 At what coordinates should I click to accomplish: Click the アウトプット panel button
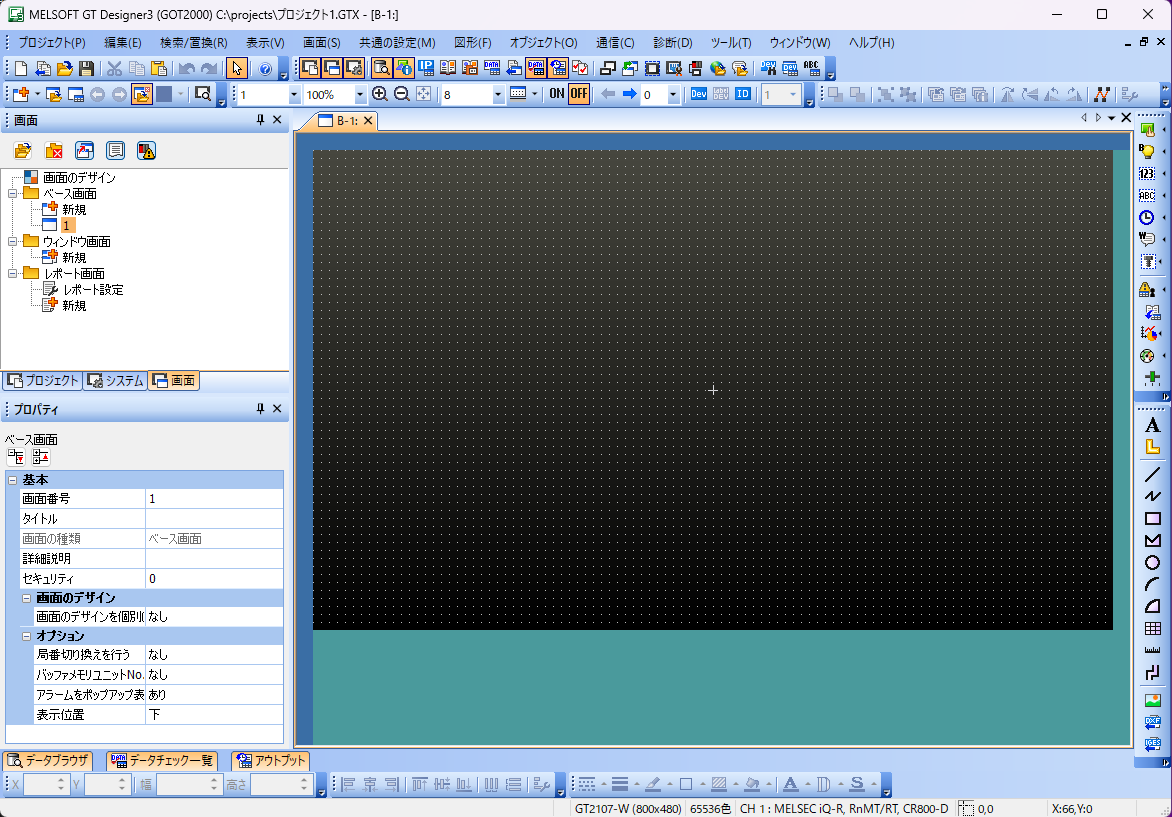[x=270, y=761]
